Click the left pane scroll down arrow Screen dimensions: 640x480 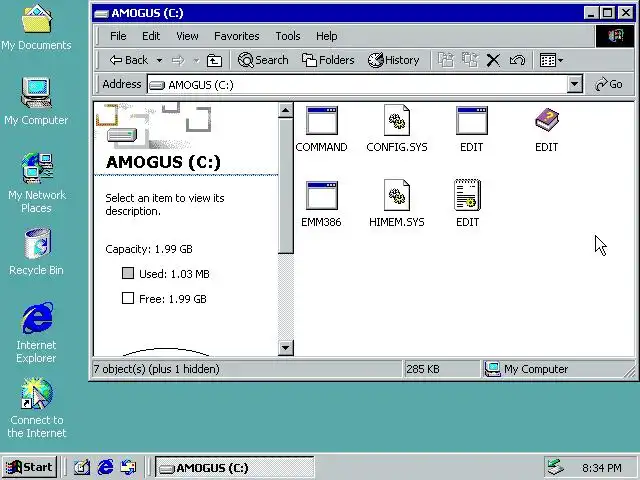(285, 348)
